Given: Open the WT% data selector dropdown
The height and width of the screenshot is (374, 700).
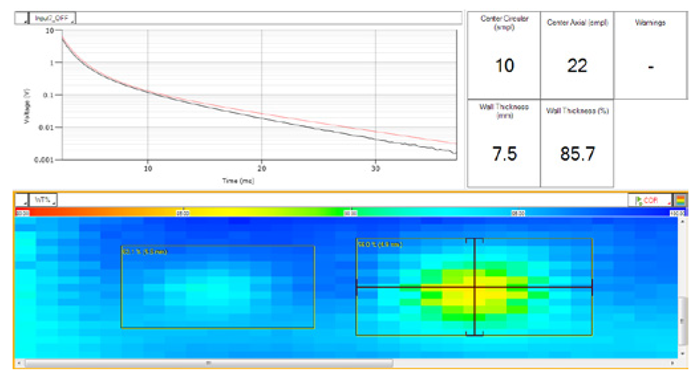Looking at the screenshot, I should (44, 200).
